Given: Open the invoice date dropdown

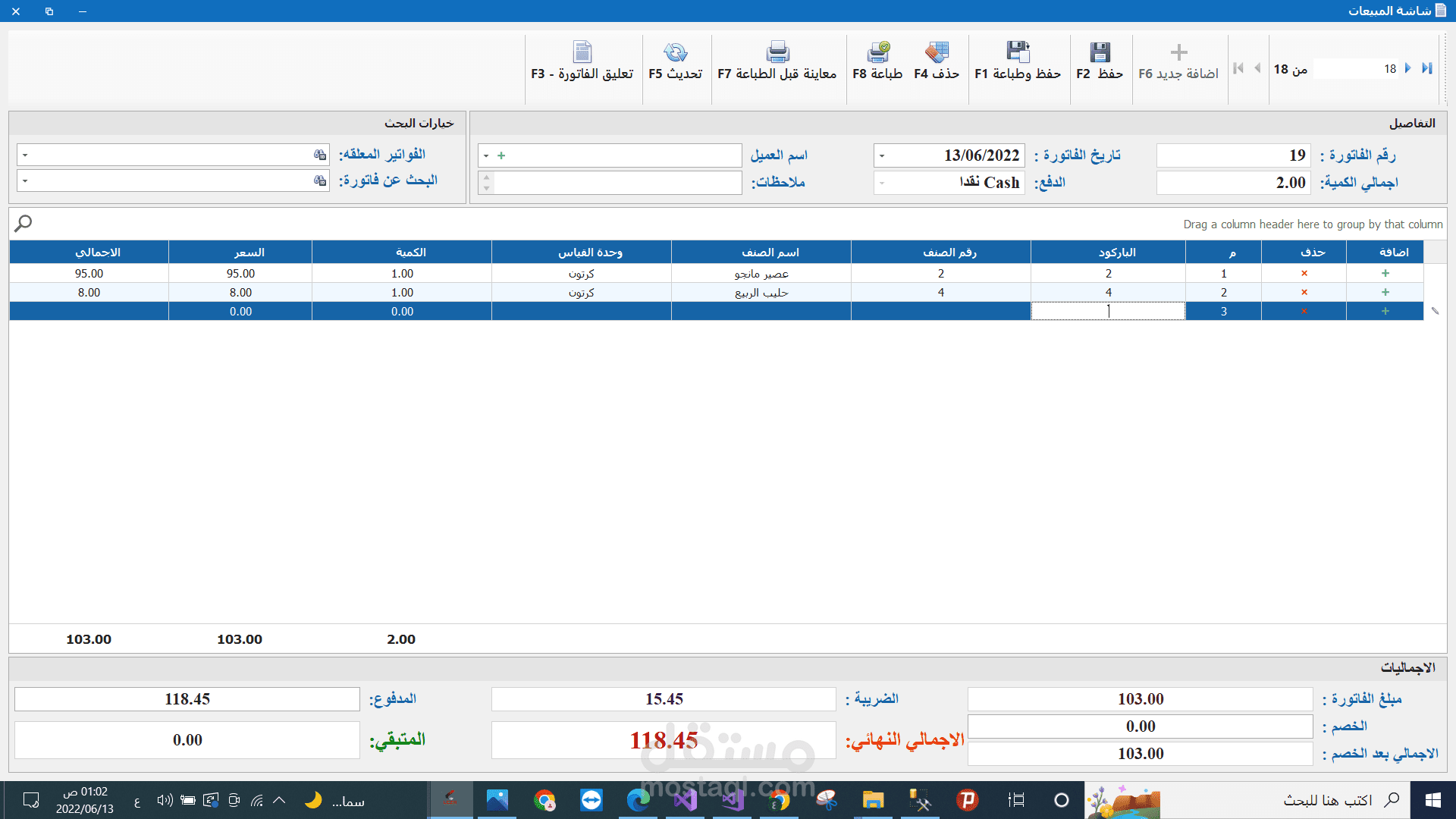Looking at the screenshot, I should [882, 155].
